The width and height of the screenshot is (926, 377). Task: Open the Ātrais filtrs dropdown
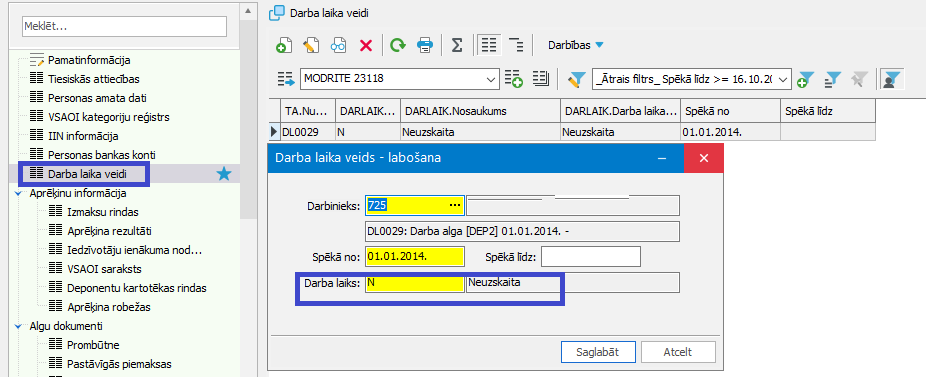tap(783, 79)
